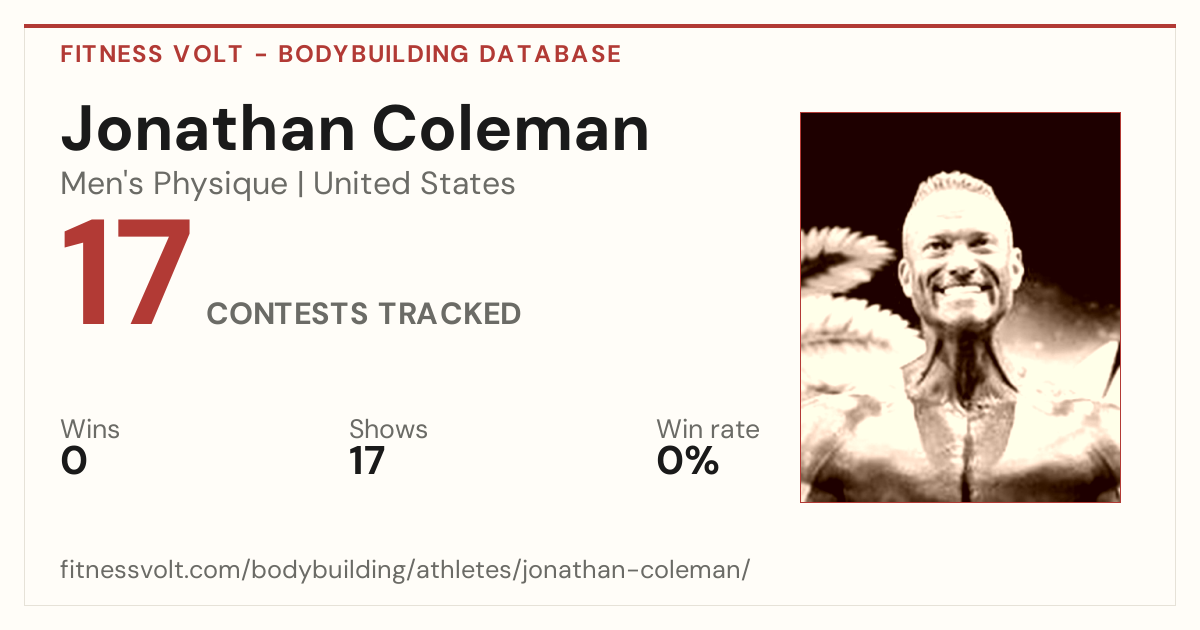Click the BODYBUILDING DATABASE header label
1200x630 pixels.
[450, 54]
